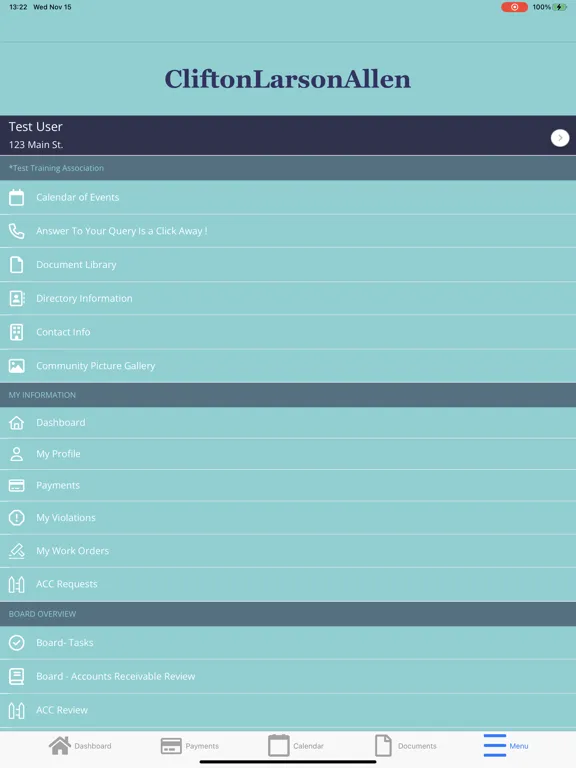The image size is (576, 768).
Task: View the Community Picture Gallery
Action: (288, 366)
